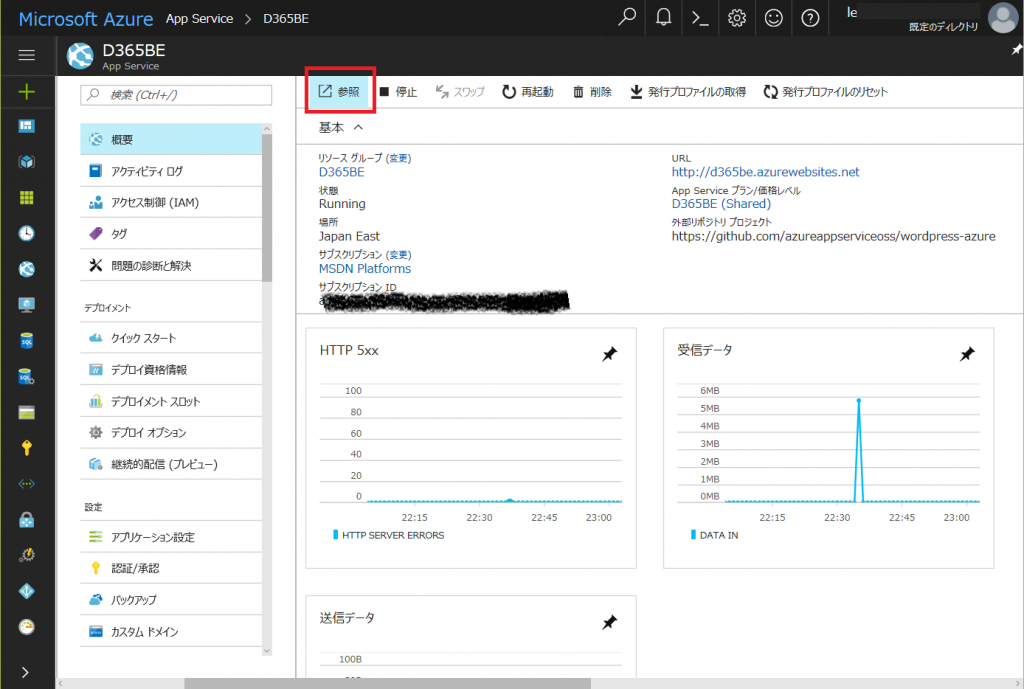Image resolution: width=1024 pixels, height=689 pixels.
Task: Select デプロイ オプション menu item
Action: click(171, 432)
